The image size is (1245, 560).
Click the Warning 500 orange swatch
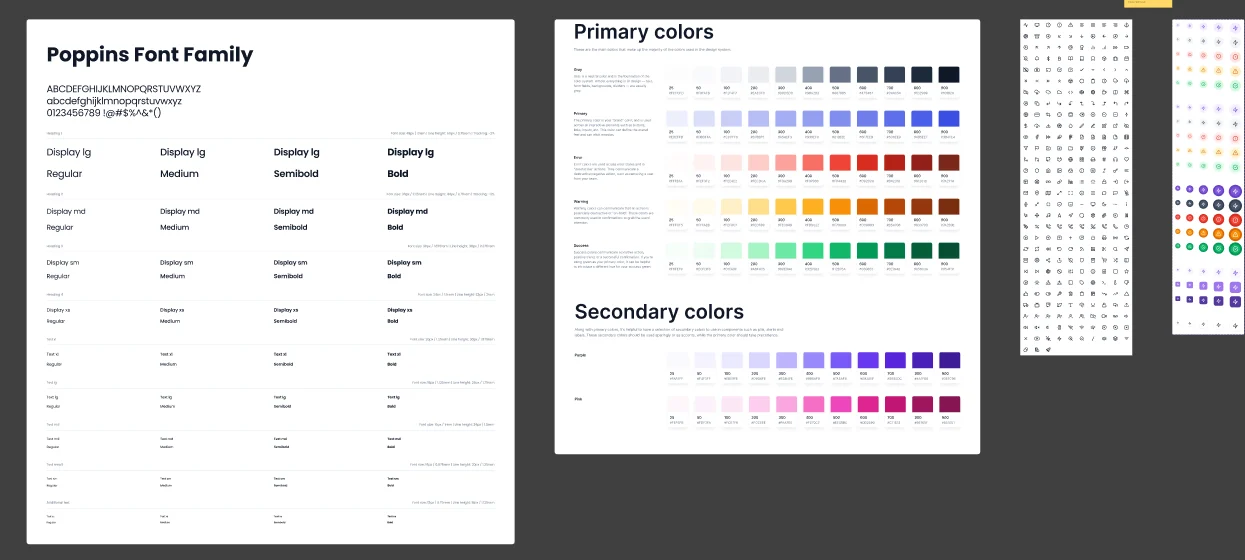click(840, 205)
